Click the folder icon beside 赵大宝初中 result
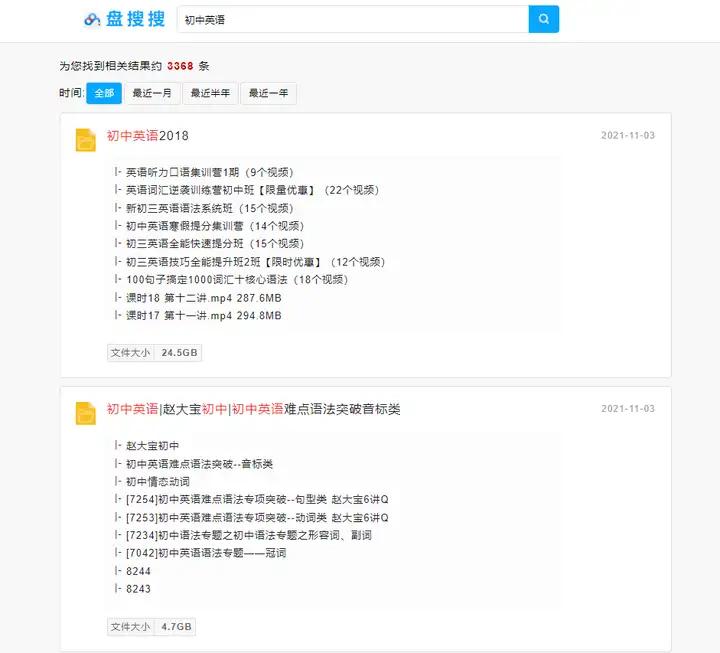720x653 pixels. tap(85, 413)
